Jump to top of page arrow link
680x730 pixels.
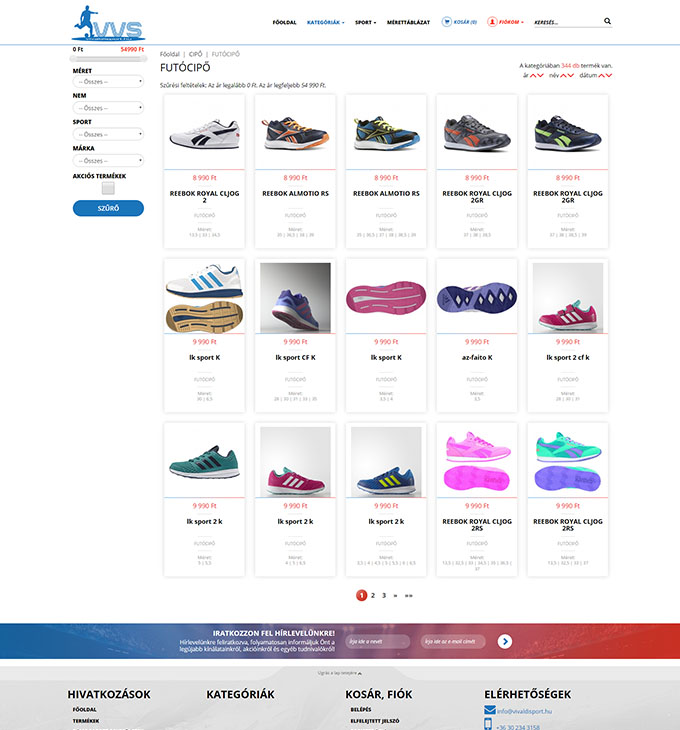(x=339, y=673)
